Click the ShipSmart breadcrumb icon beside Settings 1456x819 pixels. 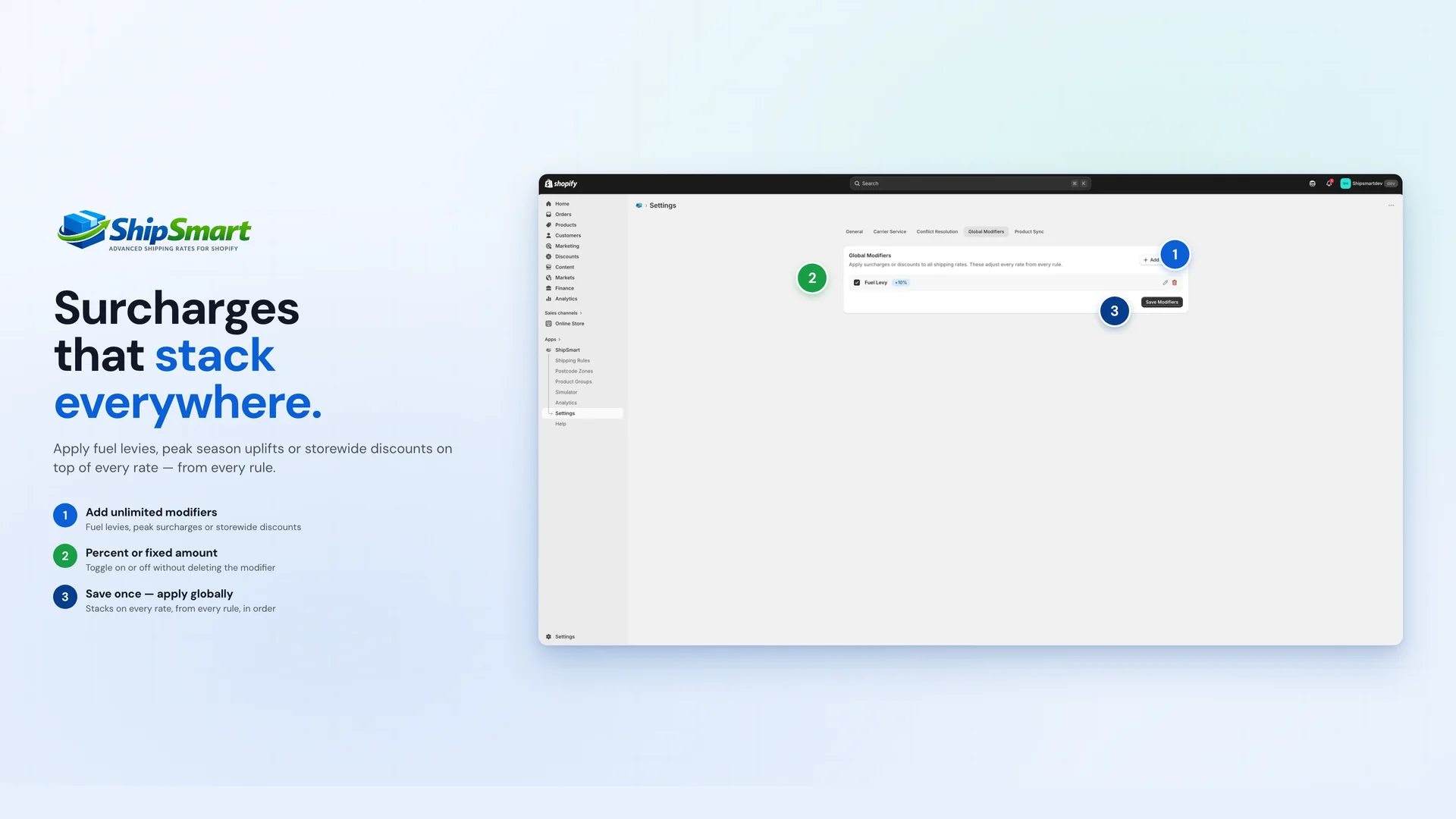pos(639,206)
